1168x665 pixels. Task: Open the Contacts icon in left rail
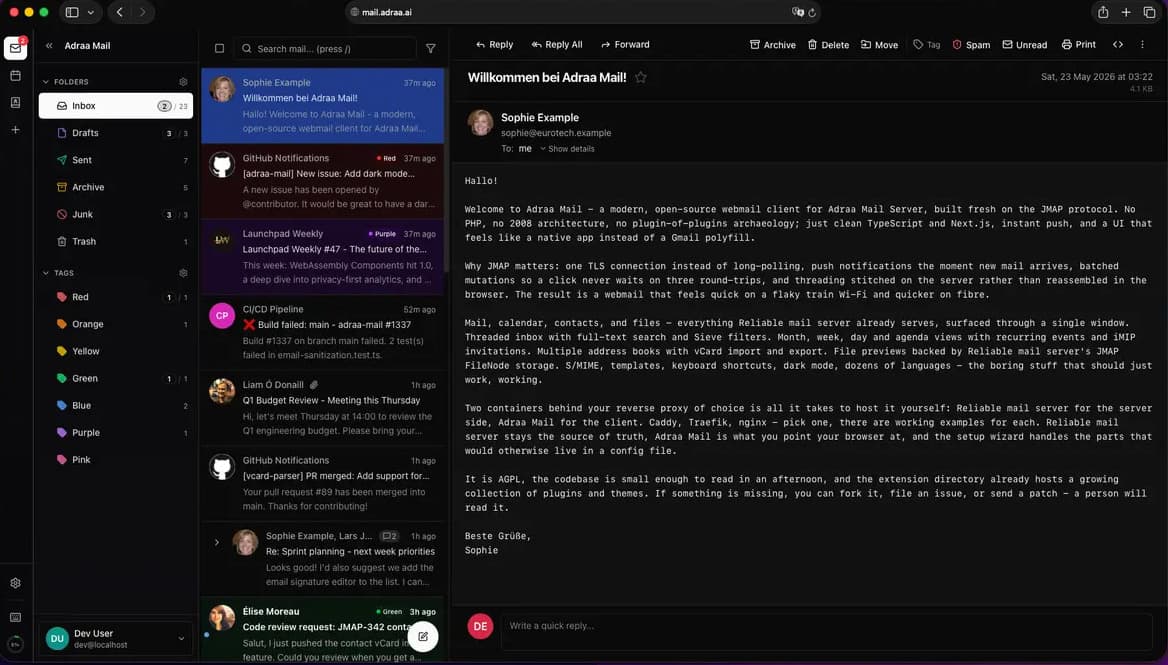click(x=16, y=103)
